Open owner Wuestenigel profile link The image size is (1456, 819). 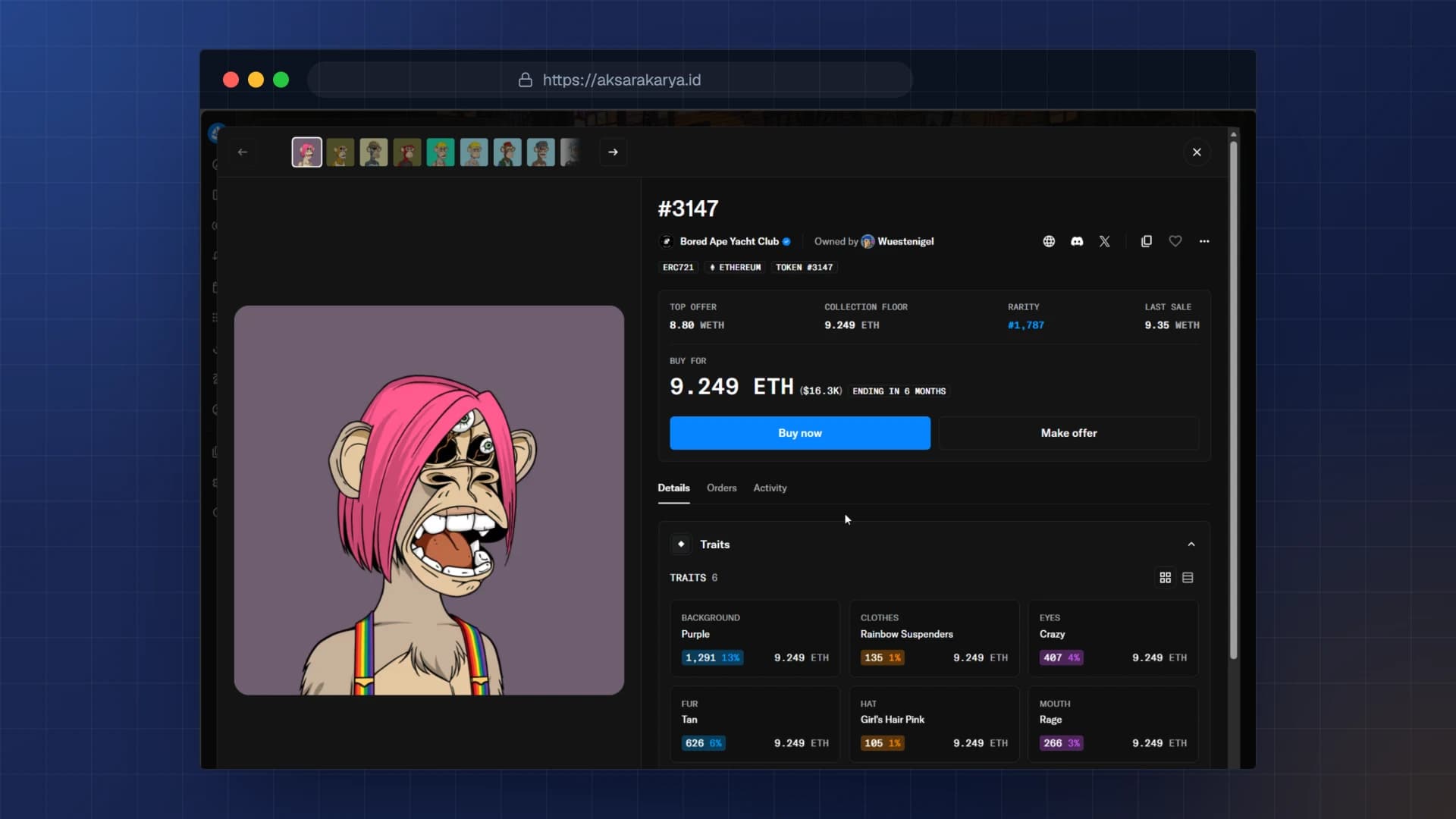pyautogui.click(x=905, y=241)
